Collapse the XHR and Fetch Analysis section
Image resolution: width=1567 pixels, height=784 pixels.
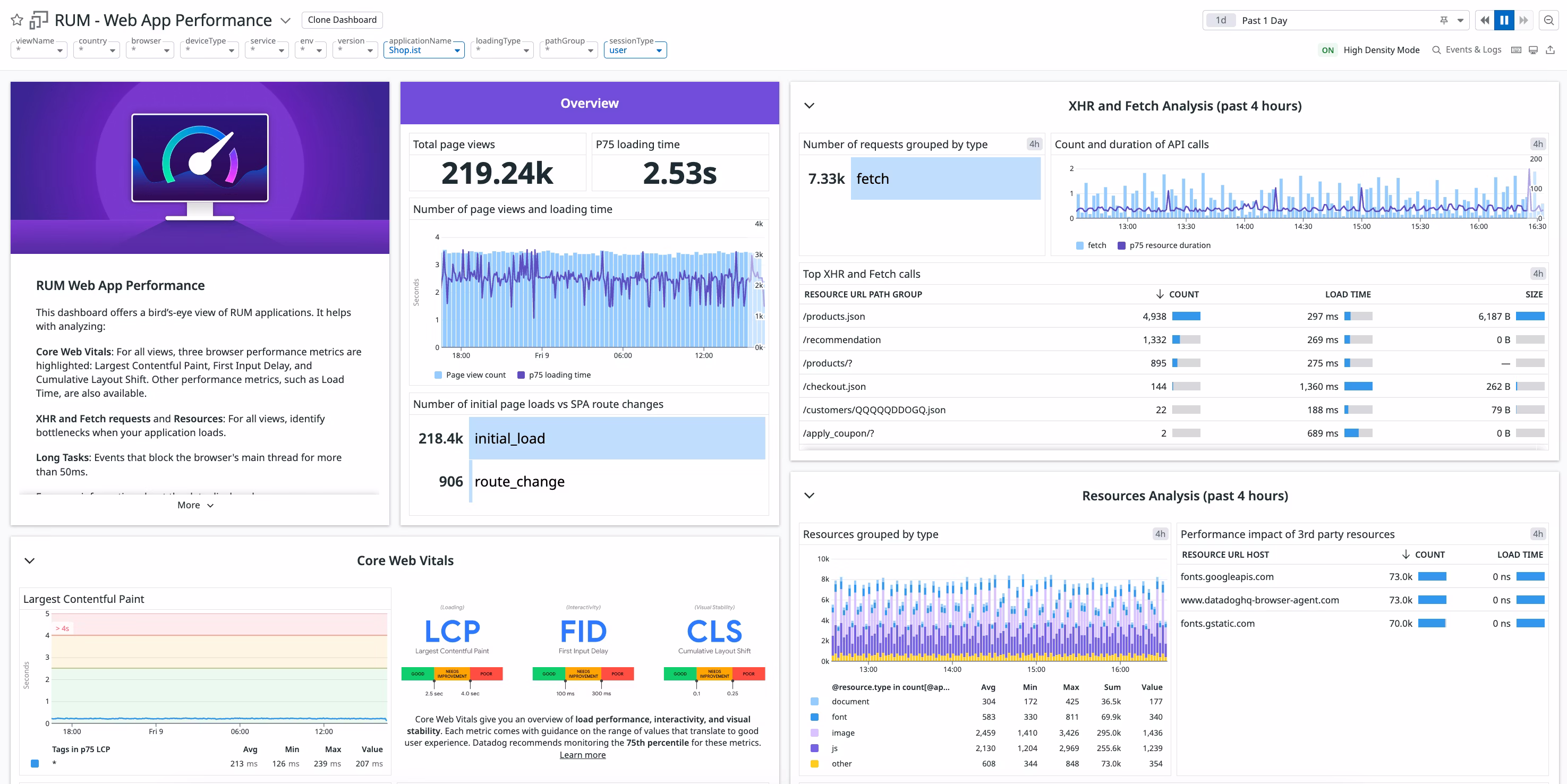point(809,105)
